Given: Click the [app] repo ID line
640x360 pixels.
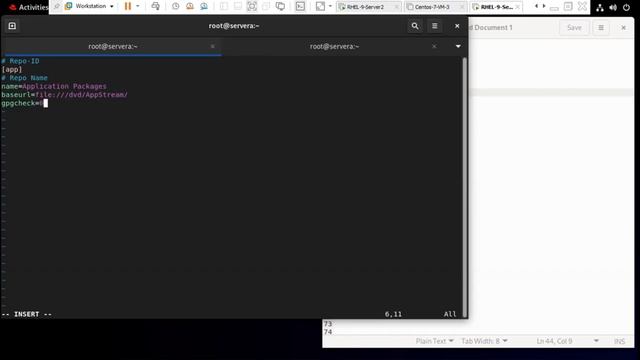Looking at the screenshot, I should [x=12, y=69].
